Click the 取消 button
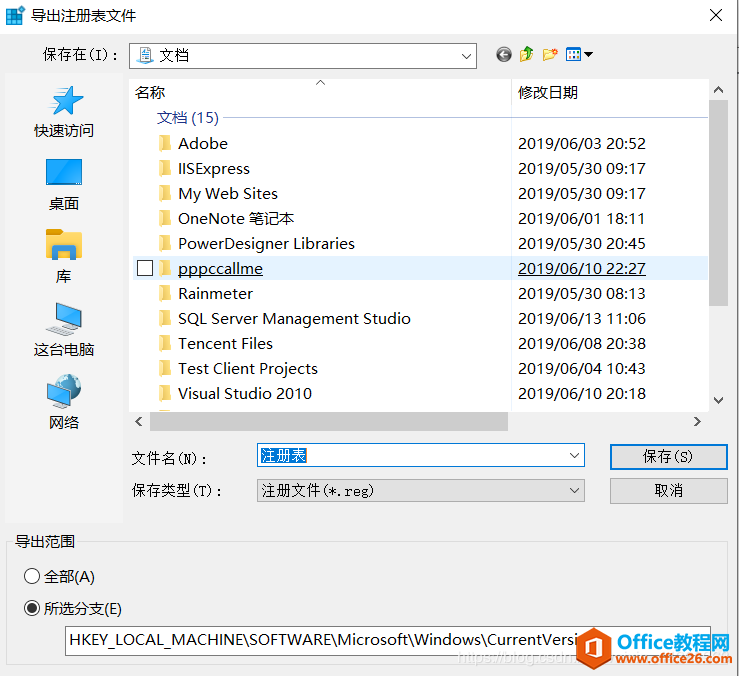The height and width of the screenshot is (676, 739). [668, 491]
